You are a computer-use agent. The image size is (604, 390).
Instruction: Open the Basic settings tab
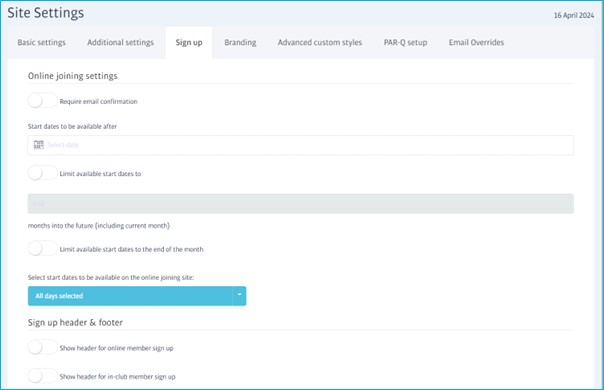tap(41, 42)
